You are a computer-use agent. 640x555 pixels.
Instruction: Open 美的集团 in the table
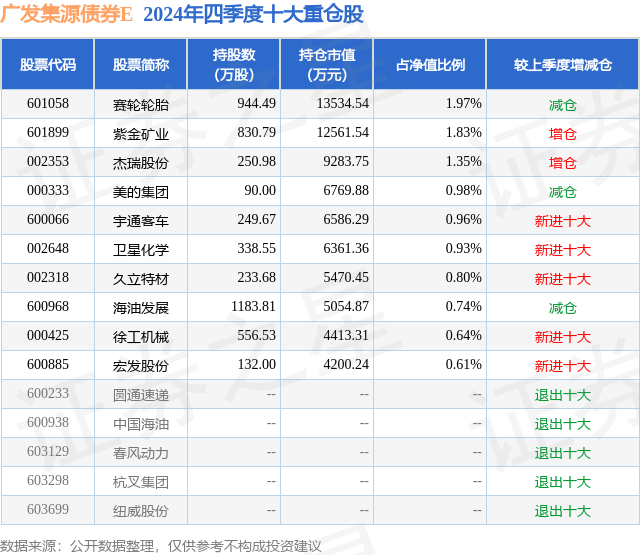click(x=141, y=192)
